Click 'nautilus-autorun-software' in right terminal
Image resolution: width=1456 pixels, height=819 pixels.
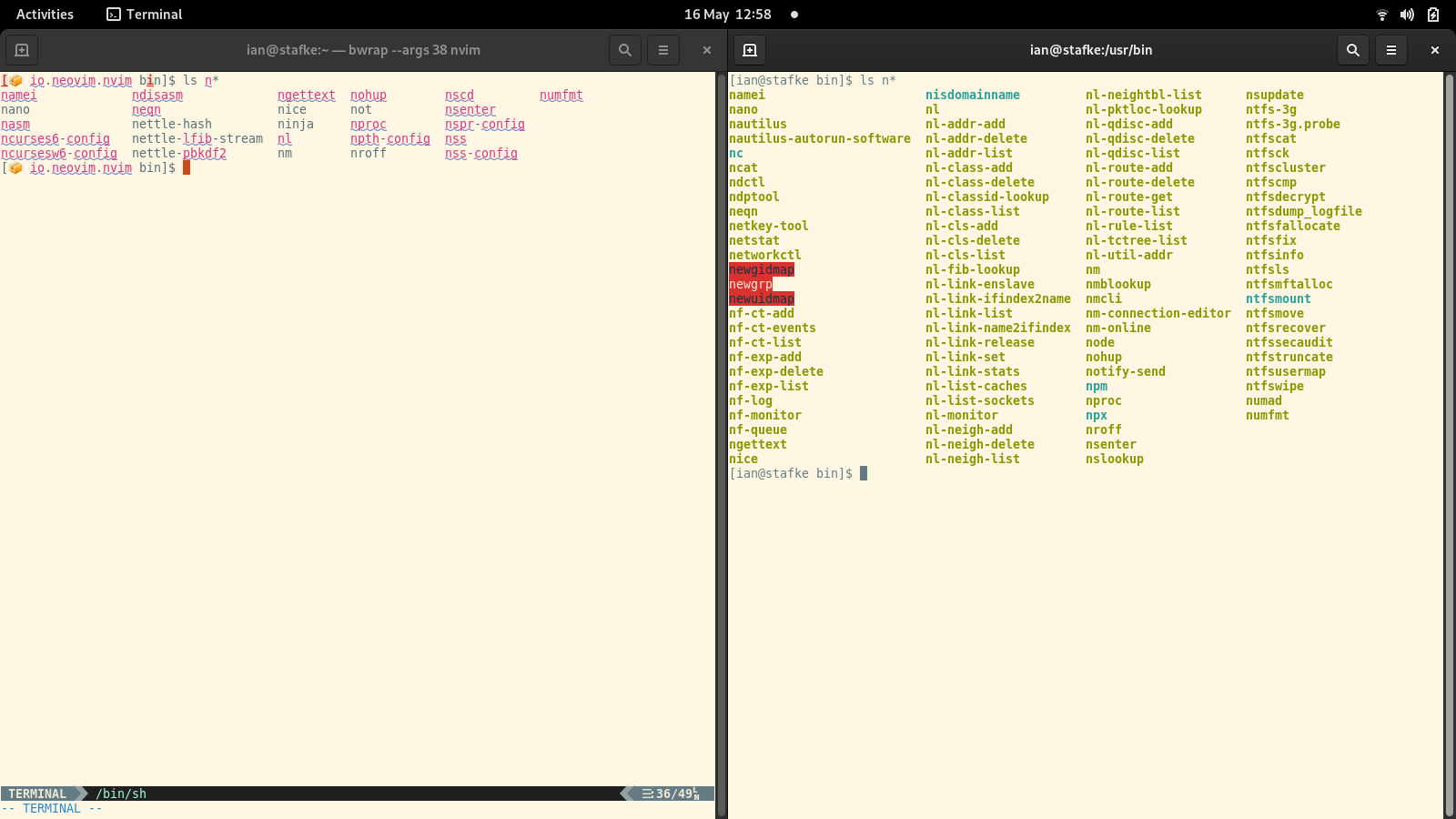820,138
